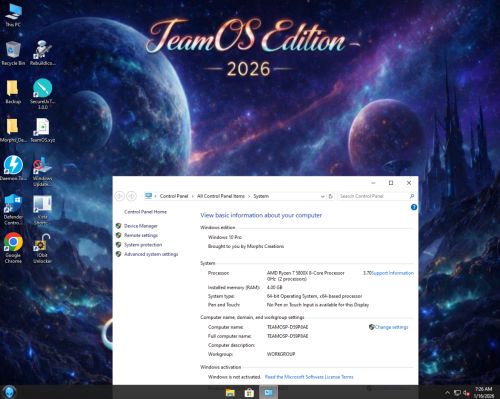
Task: Click the back arrow in System window
Action: [119, 196]
